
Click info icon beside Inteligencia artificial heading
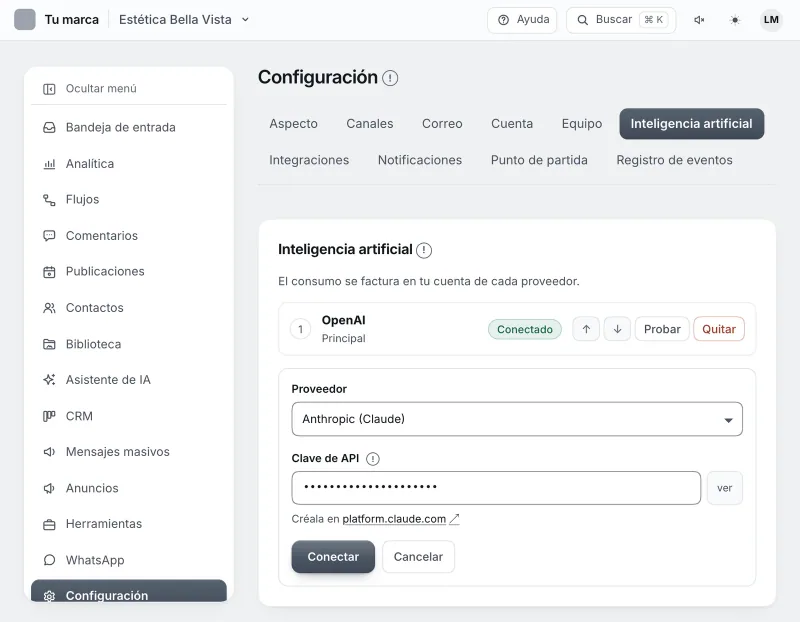coord(424,250)
